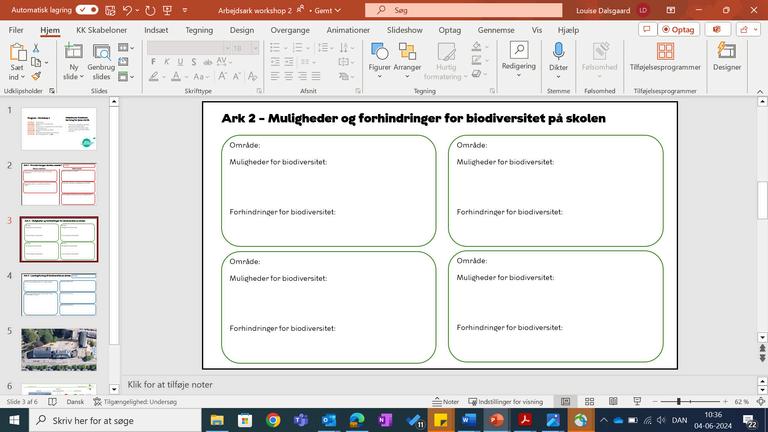
Task: Cut selection with scissors icon
Action: click(x=36, y=48)
